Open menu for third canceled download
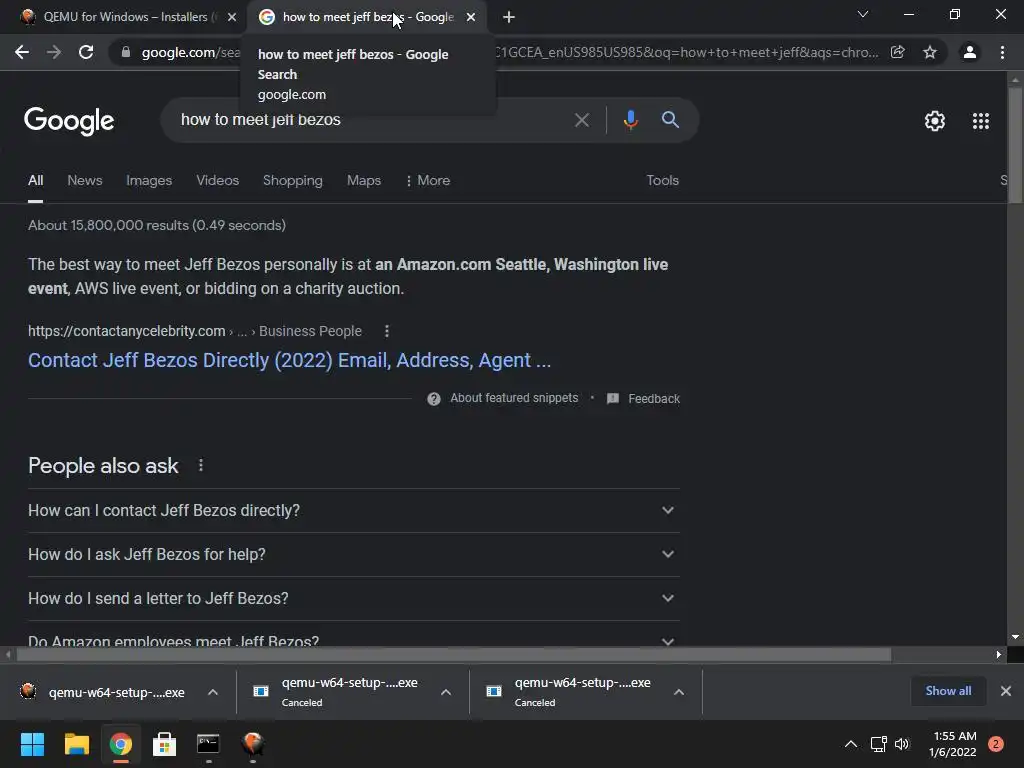The height and width of the screenshot is (768, 1024). [679, 692]
